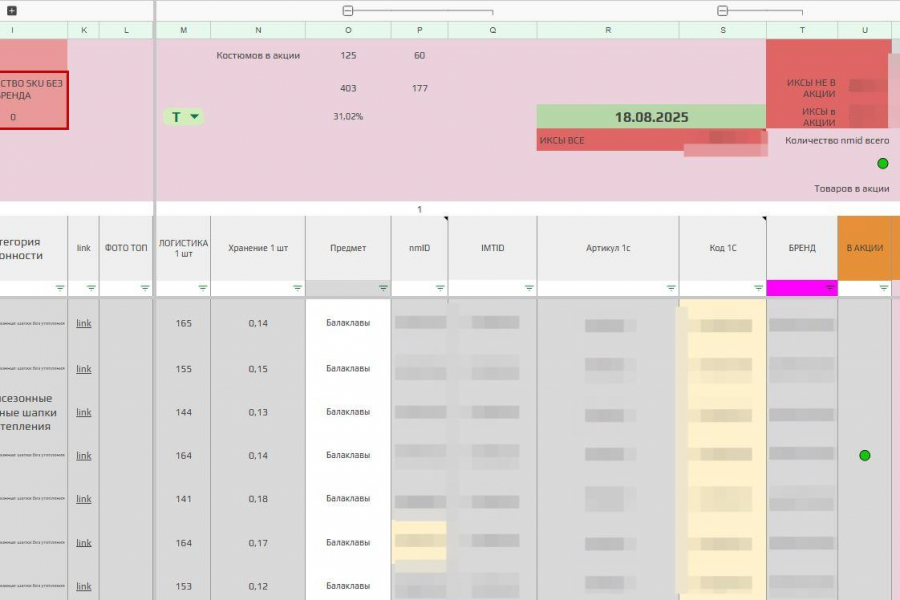Select storage value 0,12 cell
900x600 pixels.
pyautogui.click(x=258, y=586)
